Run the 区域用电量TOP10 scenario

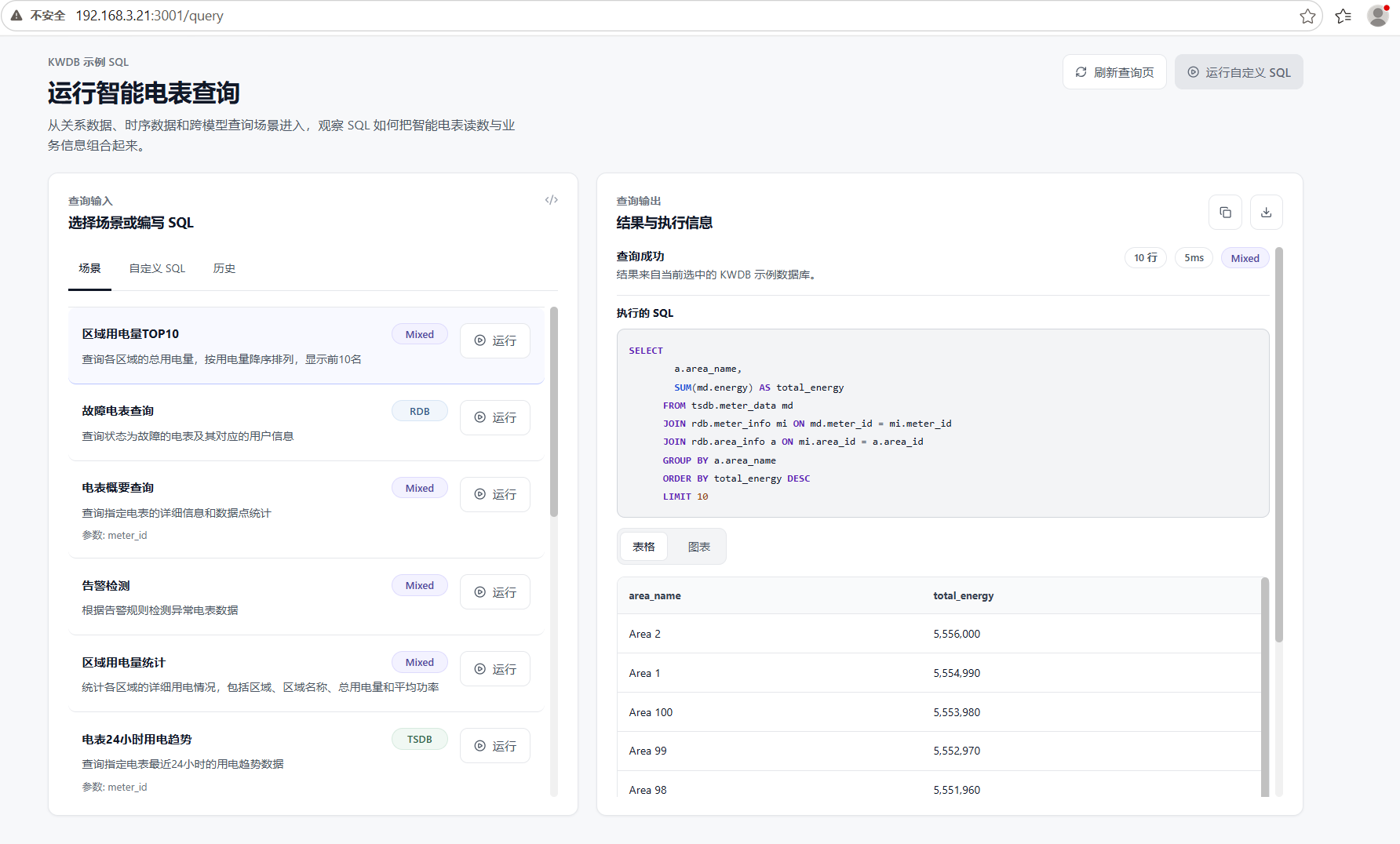(x=495, y=340)
